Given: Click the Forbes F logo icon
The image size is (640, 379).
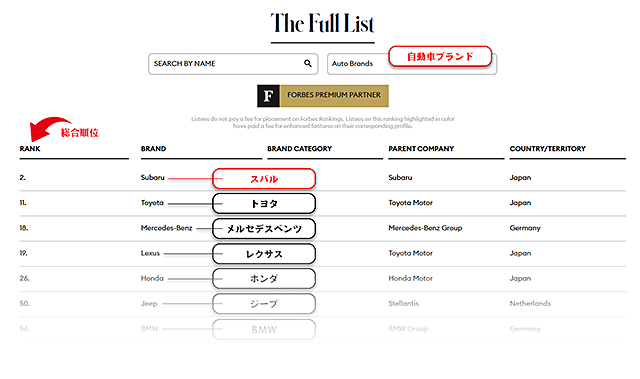Looking at the screenshot, I should click(268, 96).
